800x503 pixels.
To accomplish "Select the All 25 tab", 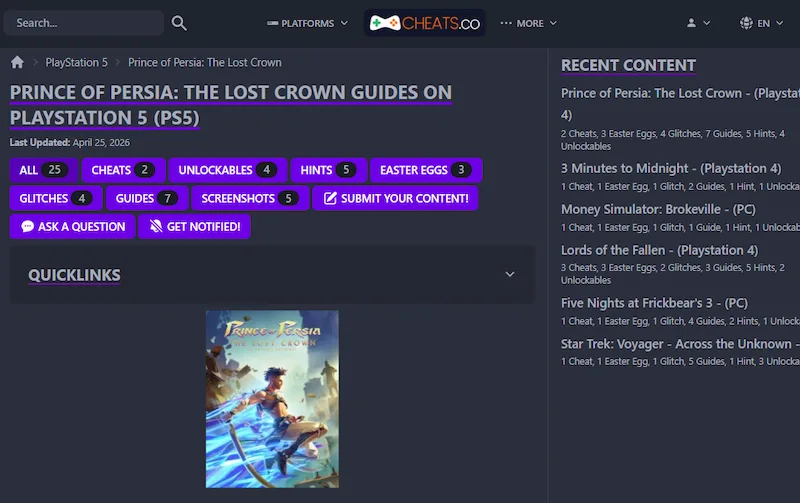I will point(43,170).
